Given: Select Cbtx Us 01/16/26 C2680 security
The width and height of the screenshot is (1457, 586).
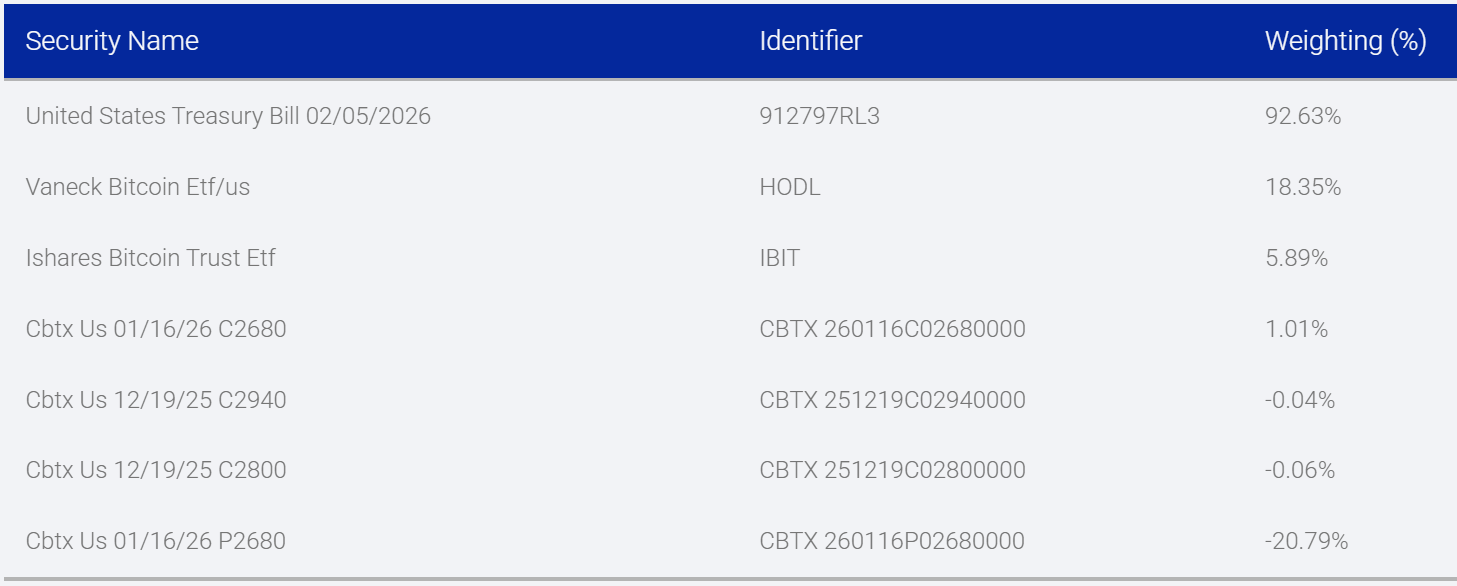Looking at the screenshot, I should pos(156,329).
